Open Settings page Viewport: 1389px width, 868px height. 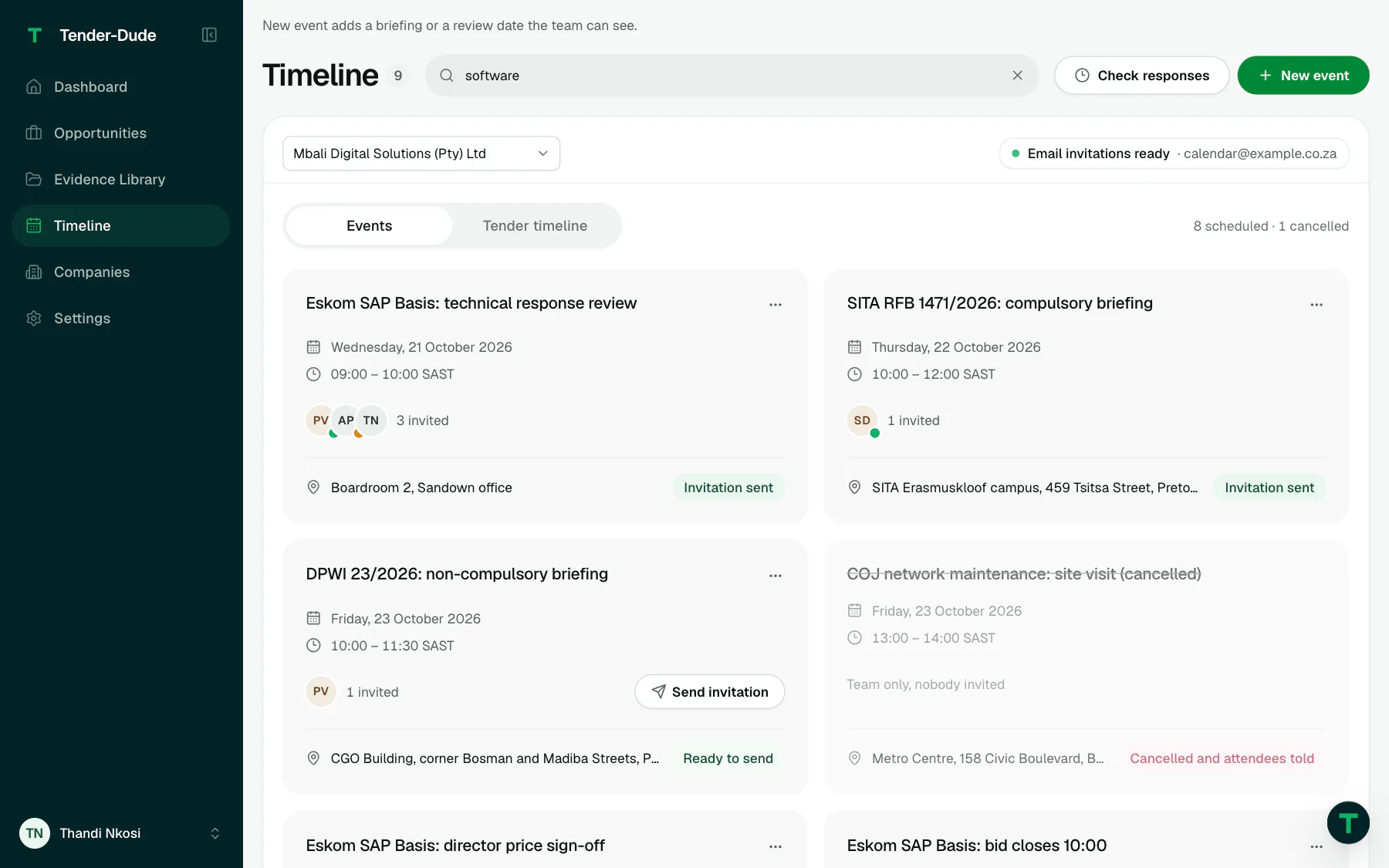(121, 318)
